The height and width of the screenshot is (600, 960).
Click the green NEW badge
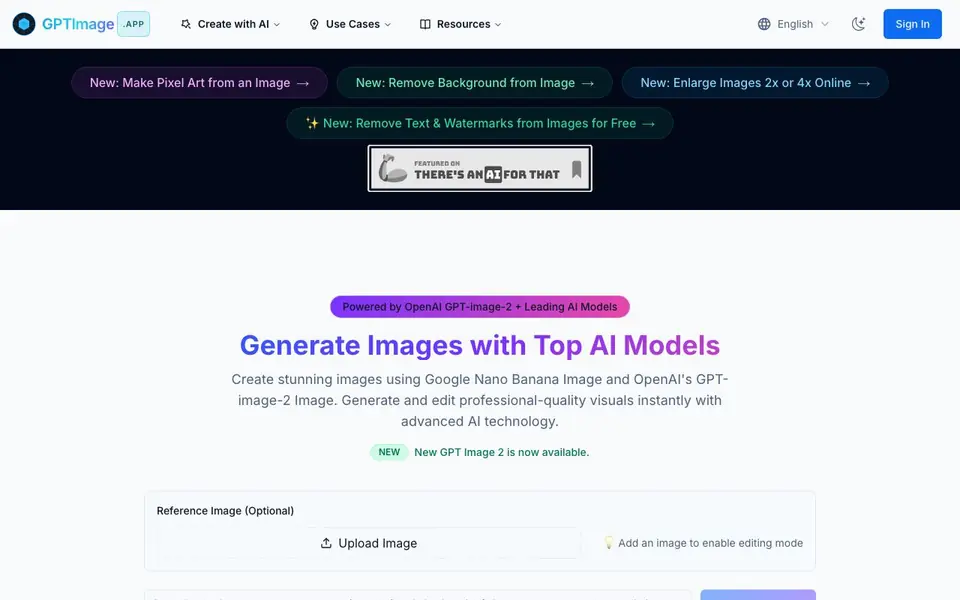point(389,452)
